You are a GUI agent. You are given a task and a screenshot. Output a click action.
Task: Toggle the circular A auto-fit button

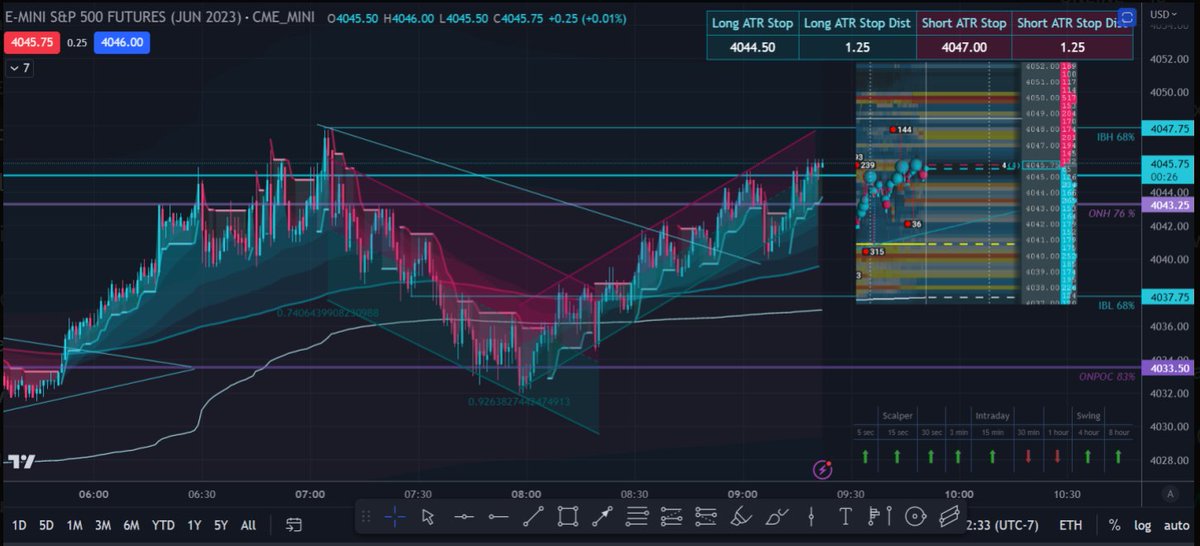[1169, 494]
